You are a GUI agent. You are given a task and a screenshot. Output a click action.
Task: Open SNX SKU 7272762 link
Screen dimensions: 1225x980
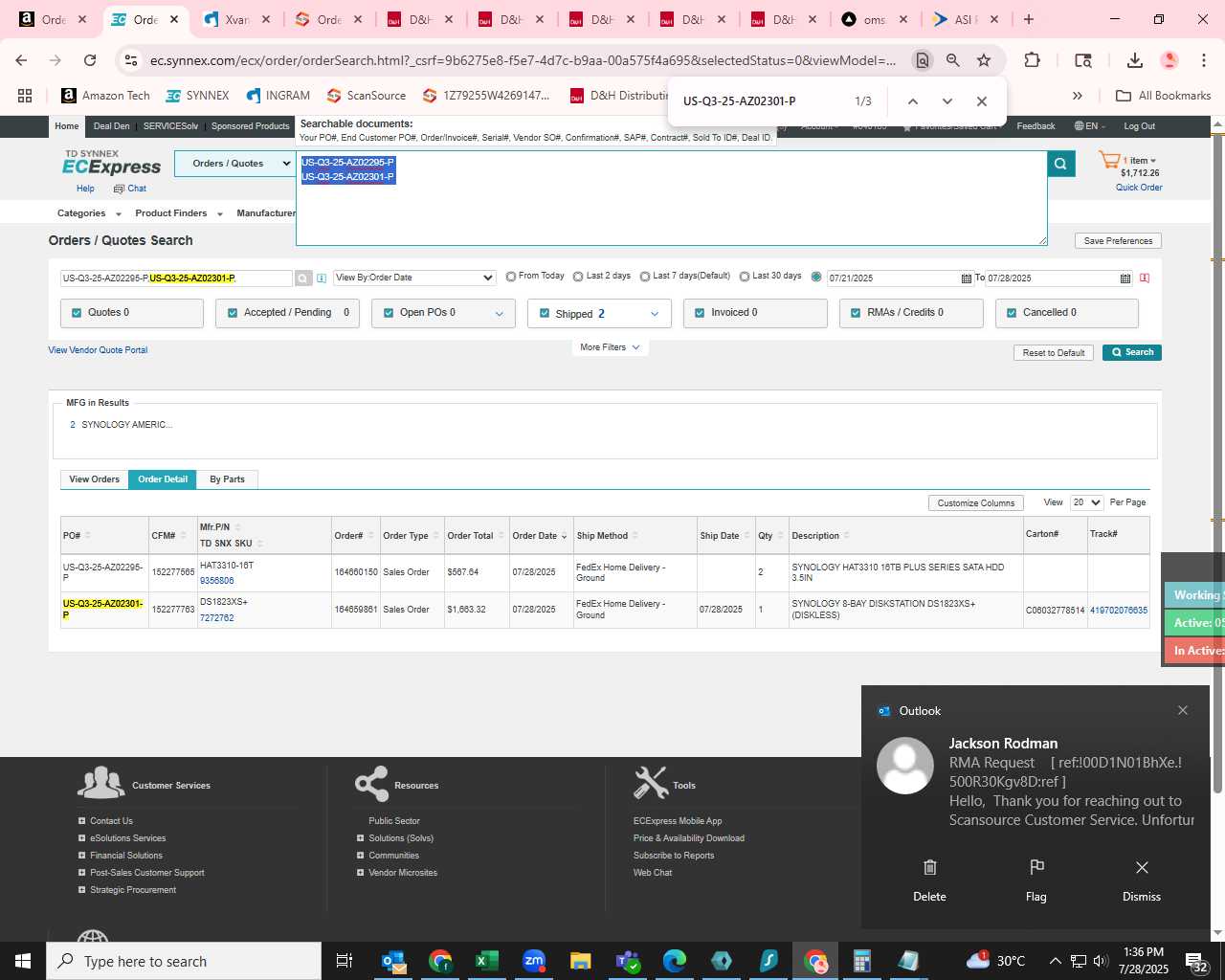216,618
